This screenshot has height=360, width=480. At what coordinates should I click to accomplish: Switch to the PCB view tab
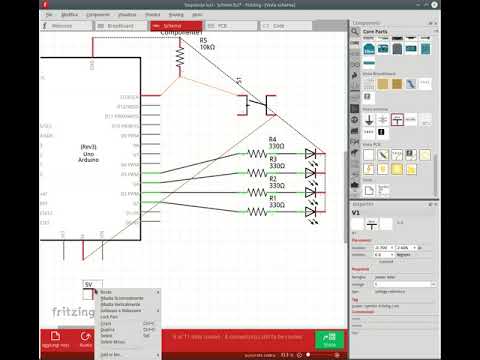pyautogui.click(x=231, y=26)
